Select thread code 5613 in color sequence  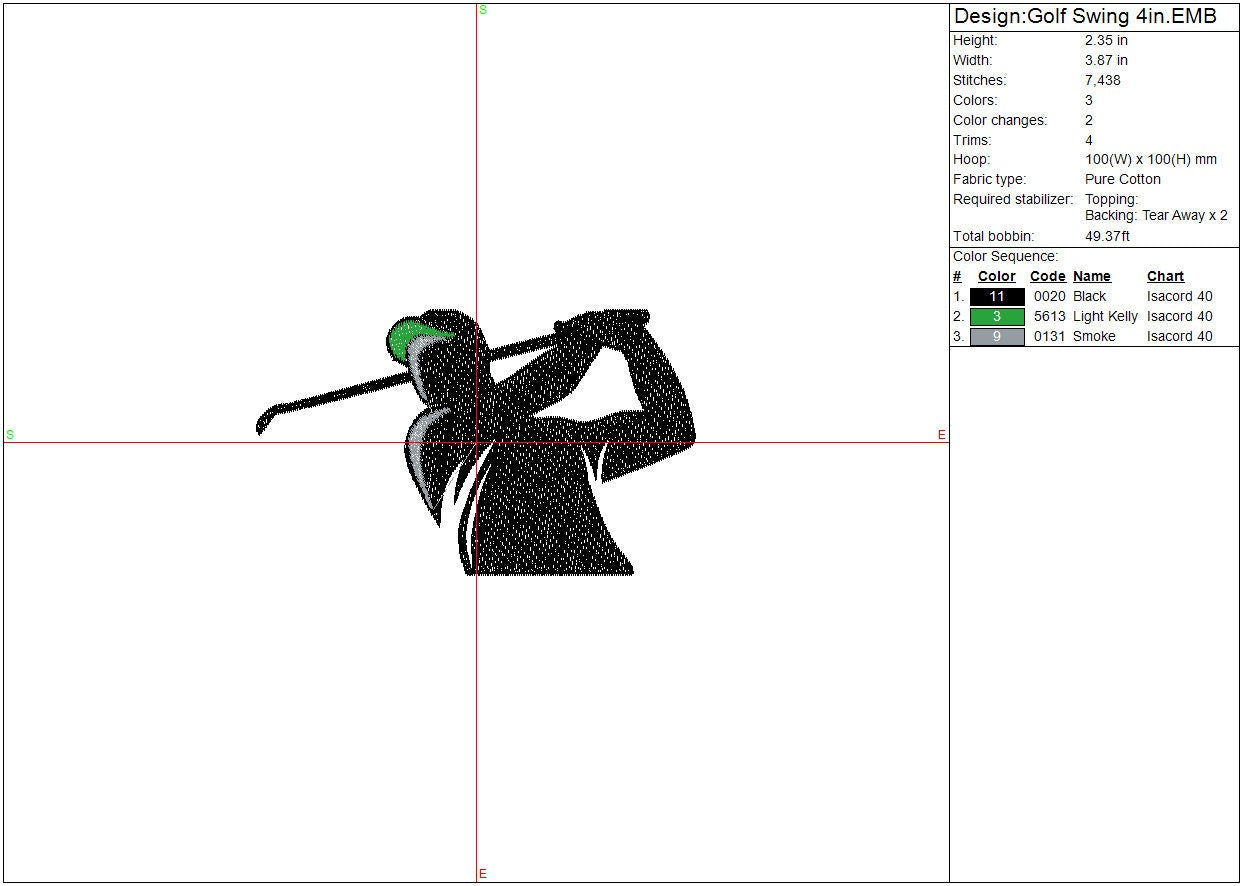[1049, 317]
